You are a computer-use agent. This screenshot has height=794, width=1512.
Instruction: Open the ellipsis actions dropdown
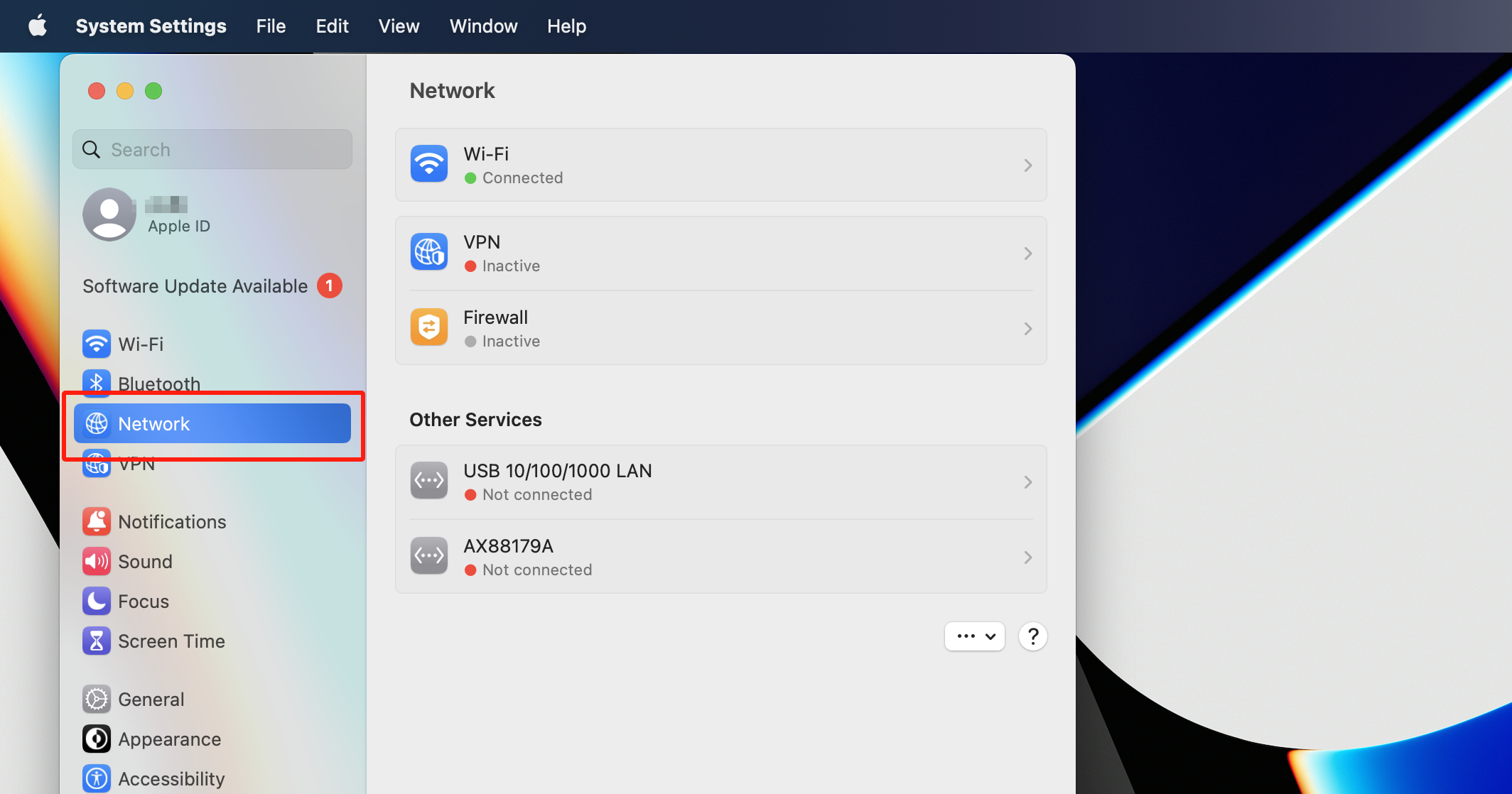coord(975,636)
